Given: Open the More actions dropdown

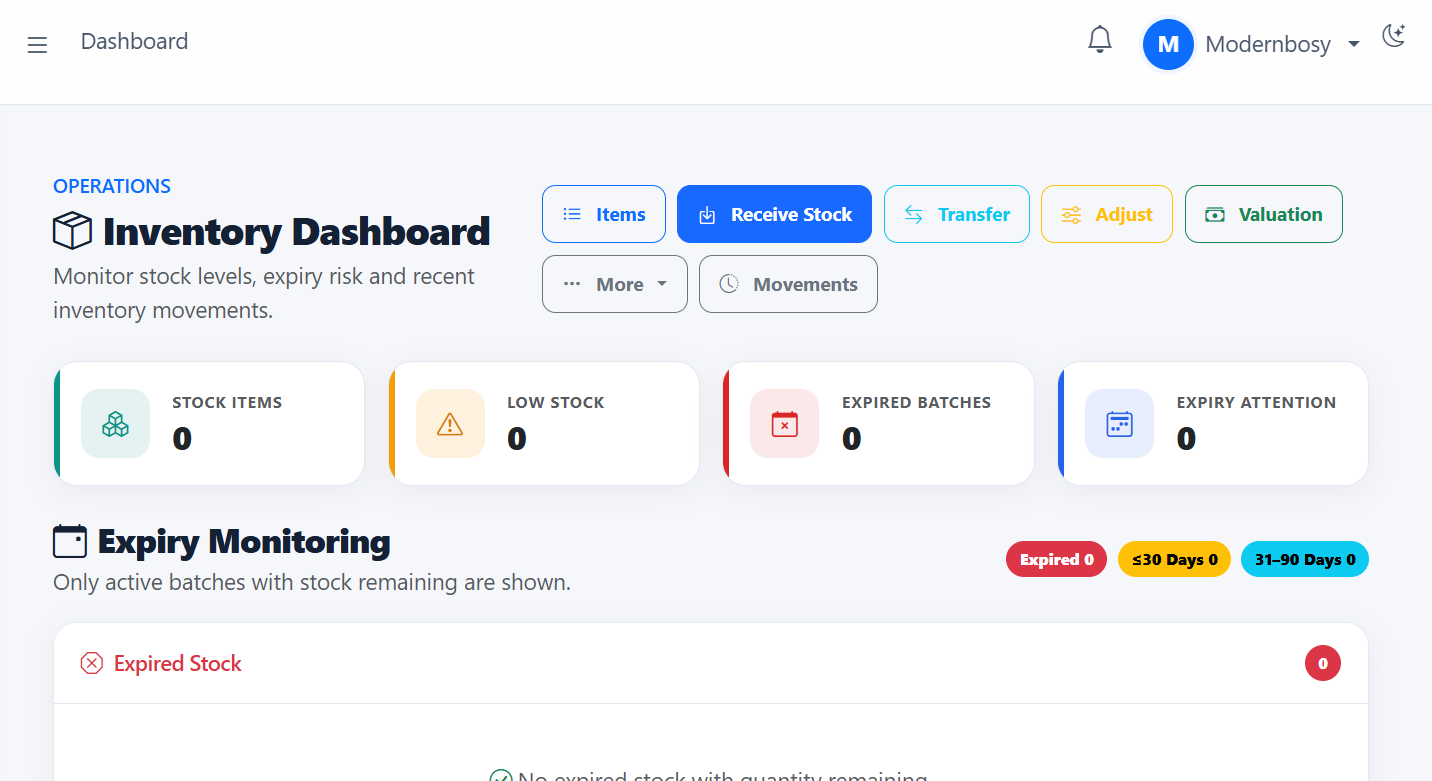Looking at the screenshot, I should coord(615,284).
